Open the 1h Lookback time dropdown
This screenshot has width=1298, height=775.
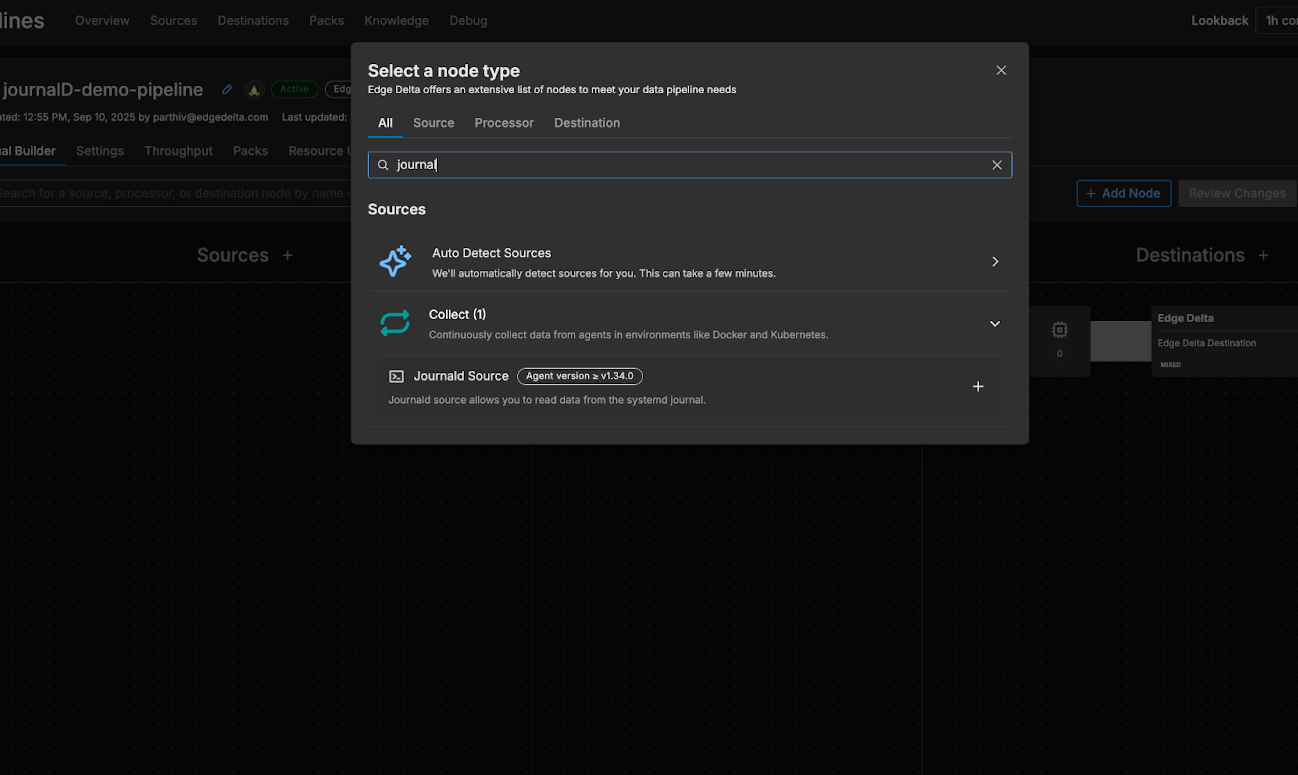coord(1278,20)
